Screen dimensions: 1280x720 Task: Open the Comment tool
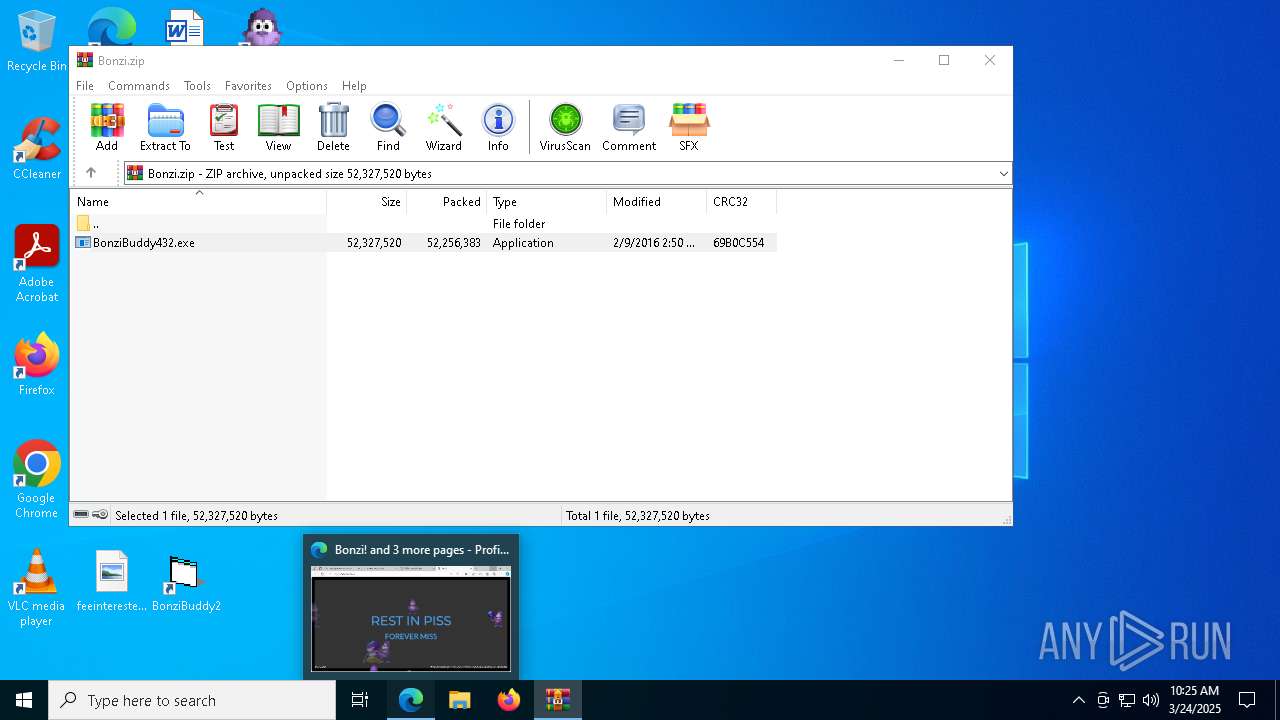[629, 127]
